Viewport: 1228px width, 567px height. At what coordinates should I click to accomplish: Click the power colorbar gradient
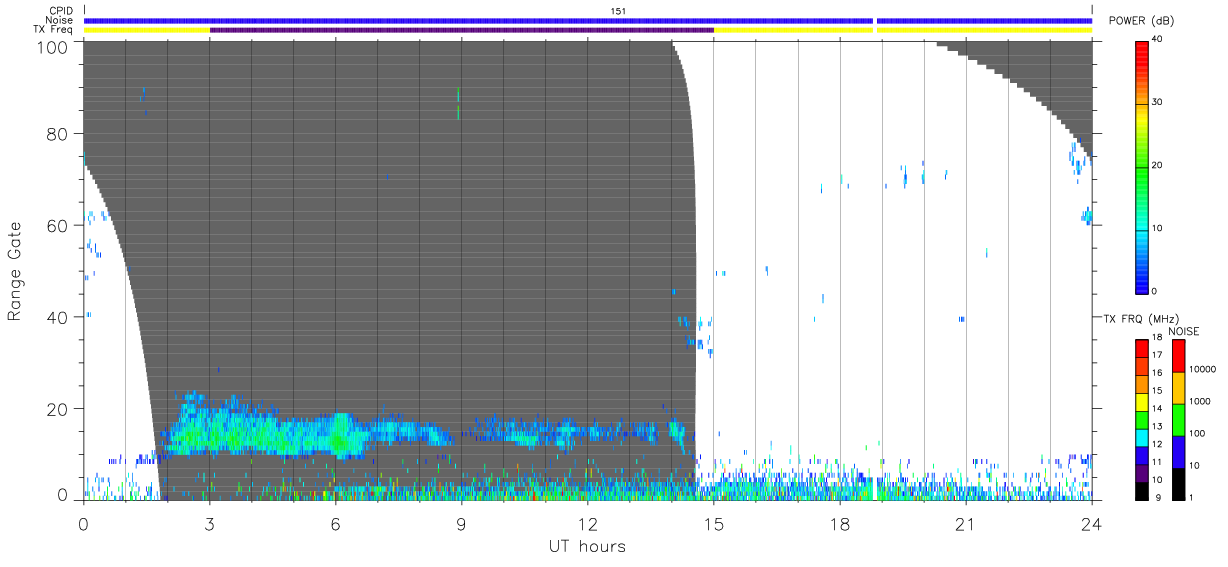coord(1142,166)
